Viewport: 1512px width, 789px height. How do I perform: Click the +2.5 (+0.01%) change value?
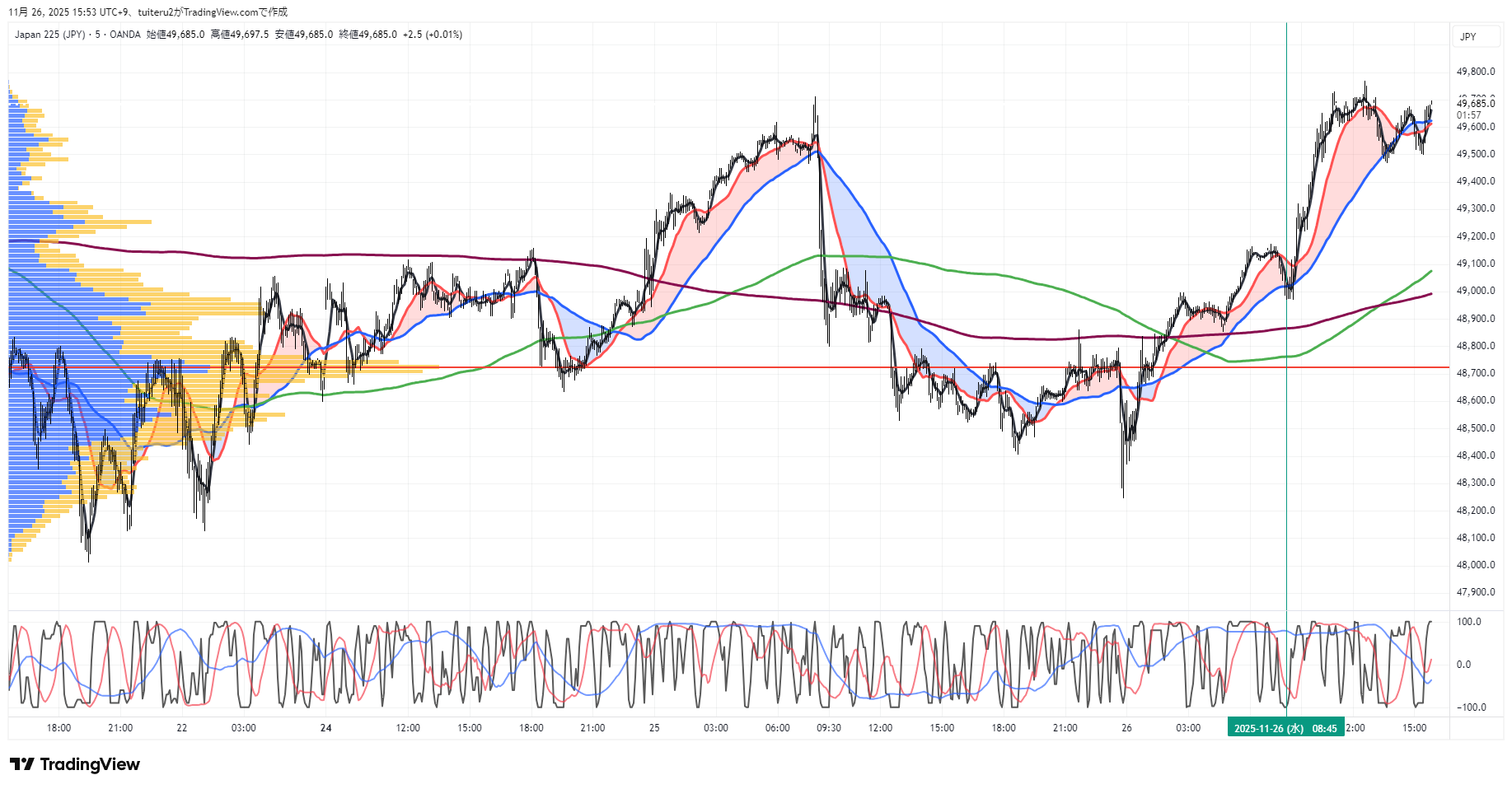click(x=433, y=35)
